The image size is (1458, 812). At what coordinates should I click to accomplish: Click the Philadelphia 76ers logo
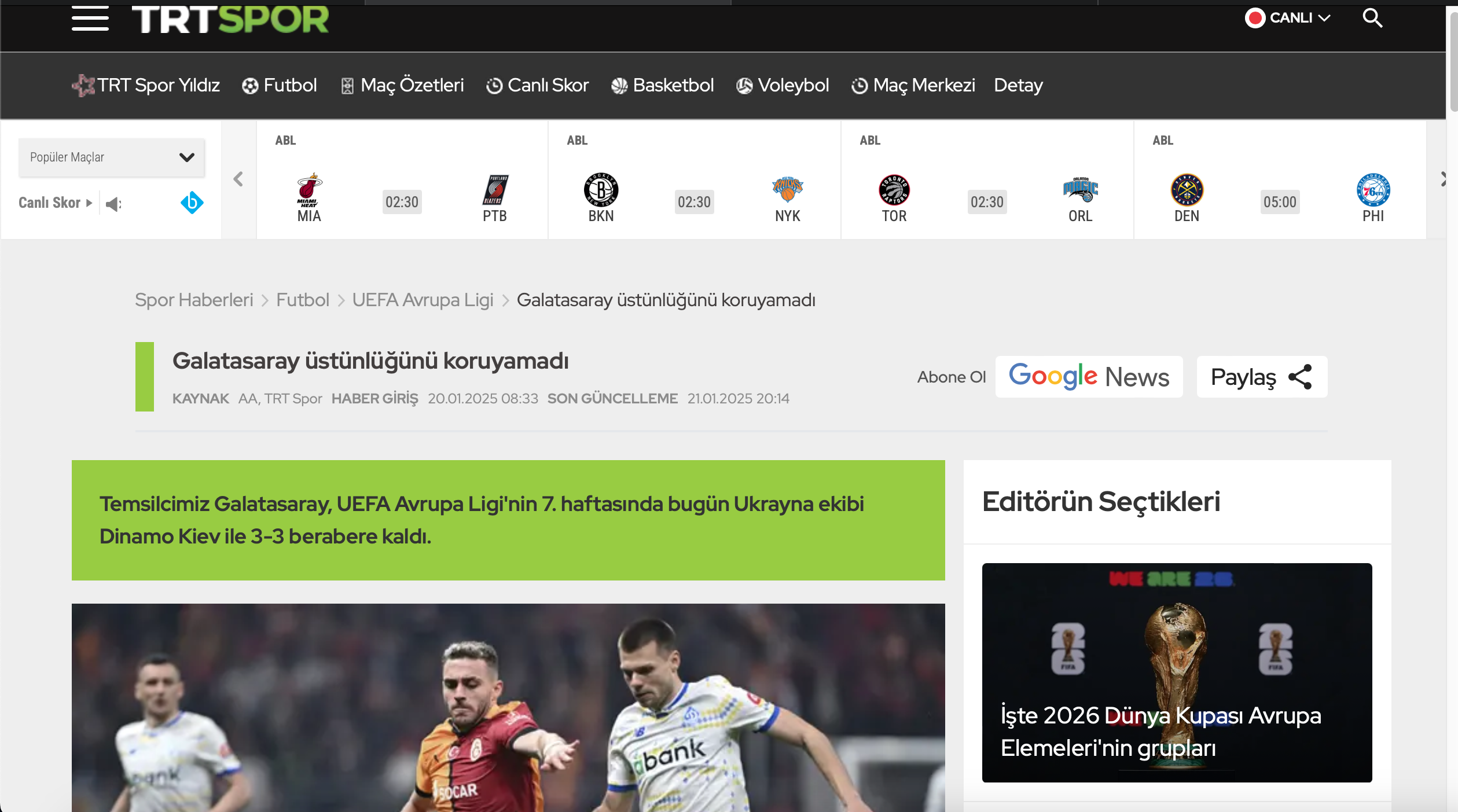[x=1373, y=190]
